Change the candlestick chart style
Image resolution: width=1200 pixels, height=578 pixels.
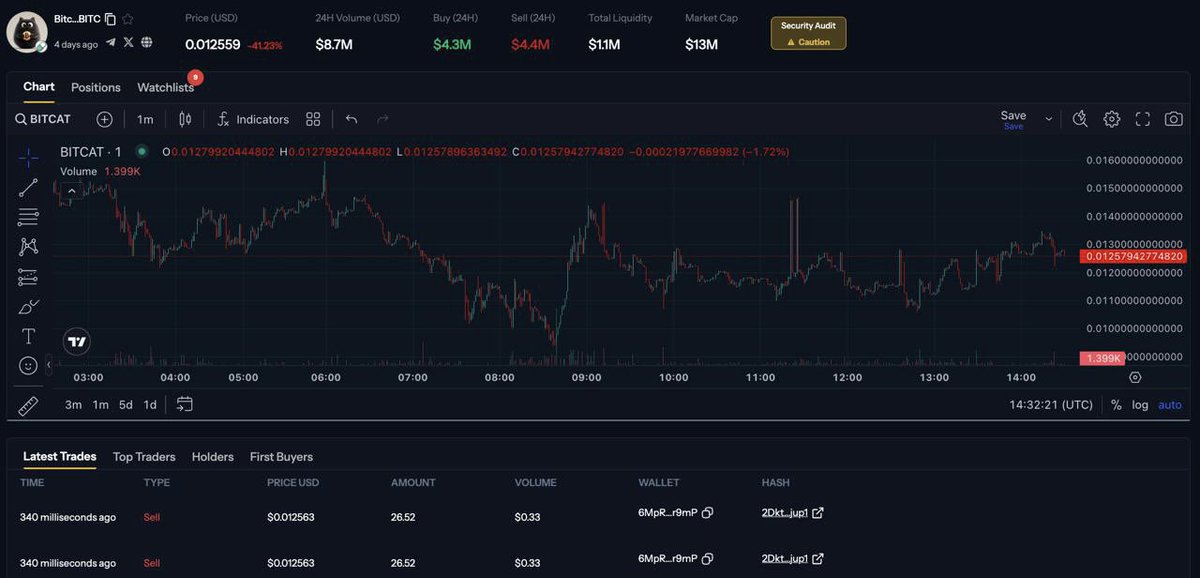pos(185,119)
